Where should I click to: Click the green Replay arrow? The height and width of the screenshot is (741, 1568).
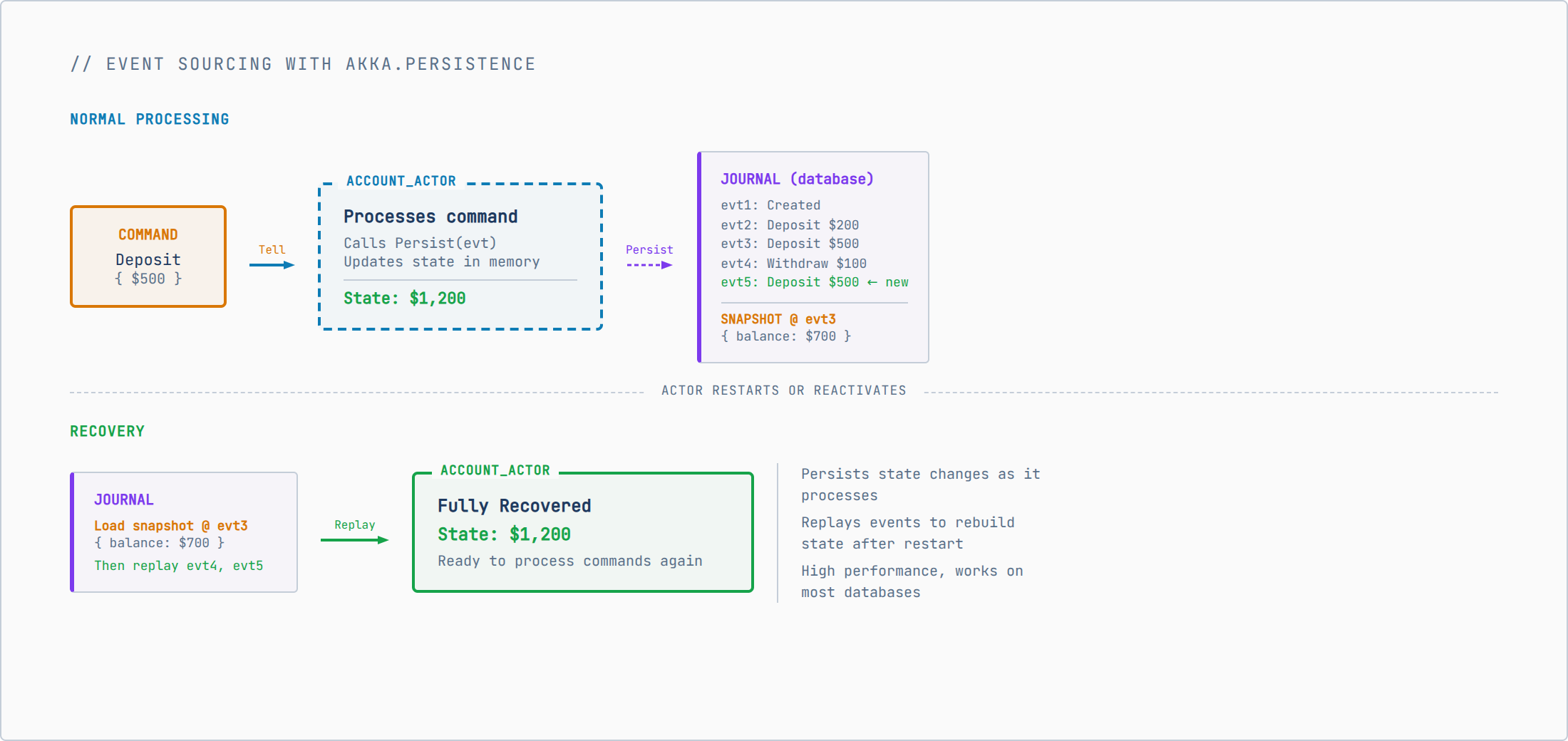[354, 540]
